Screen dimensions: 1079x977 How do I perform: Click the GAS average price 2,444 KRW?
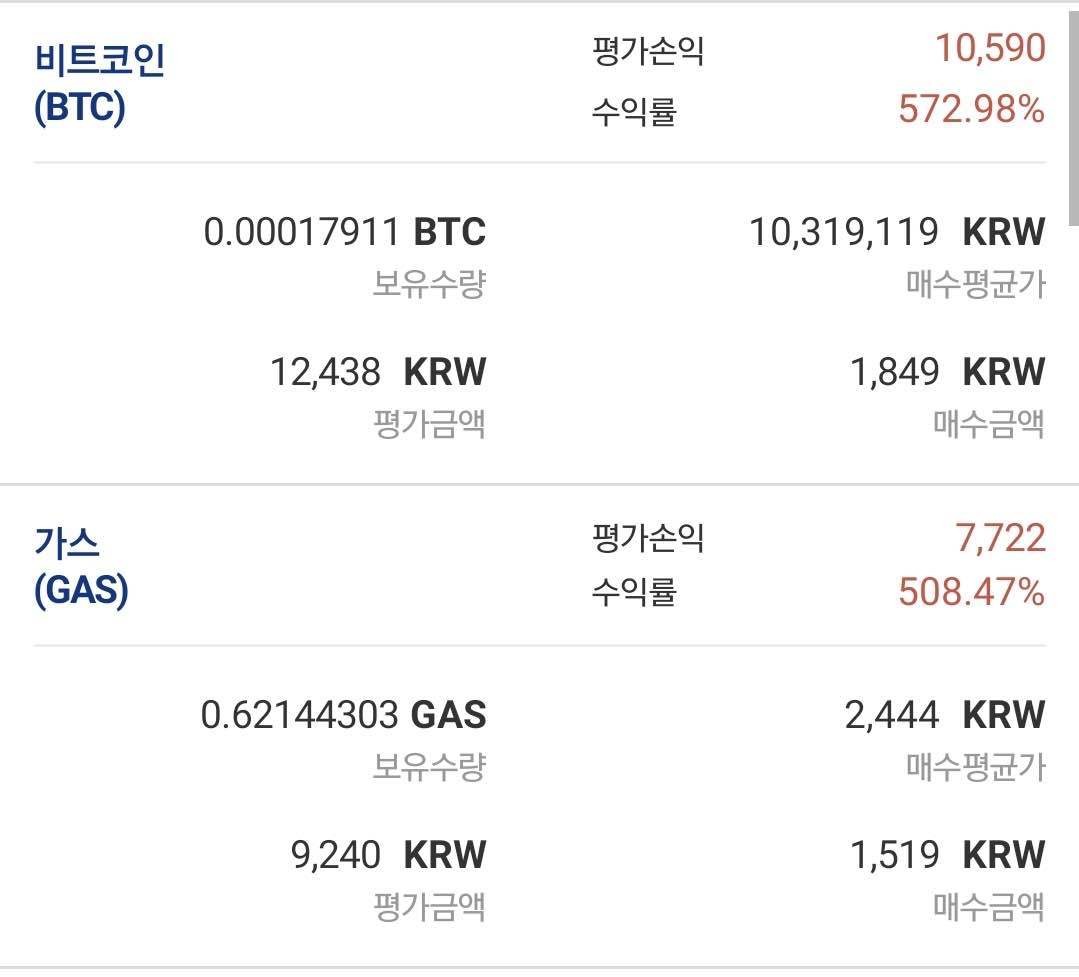(944, 715)
